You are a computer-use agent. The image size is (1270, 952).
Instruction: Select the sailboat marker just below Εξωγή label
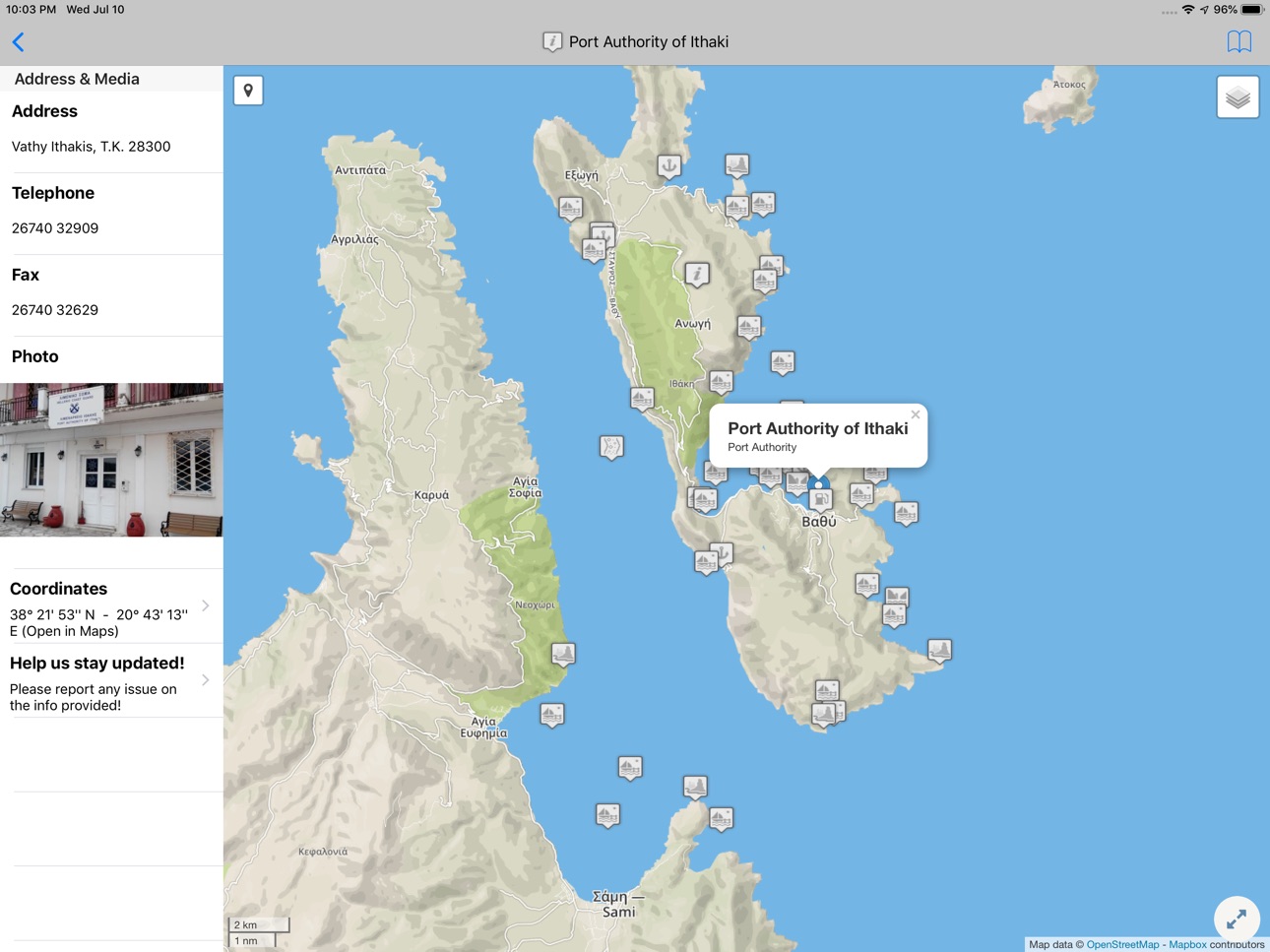click(x=570, y=207)
